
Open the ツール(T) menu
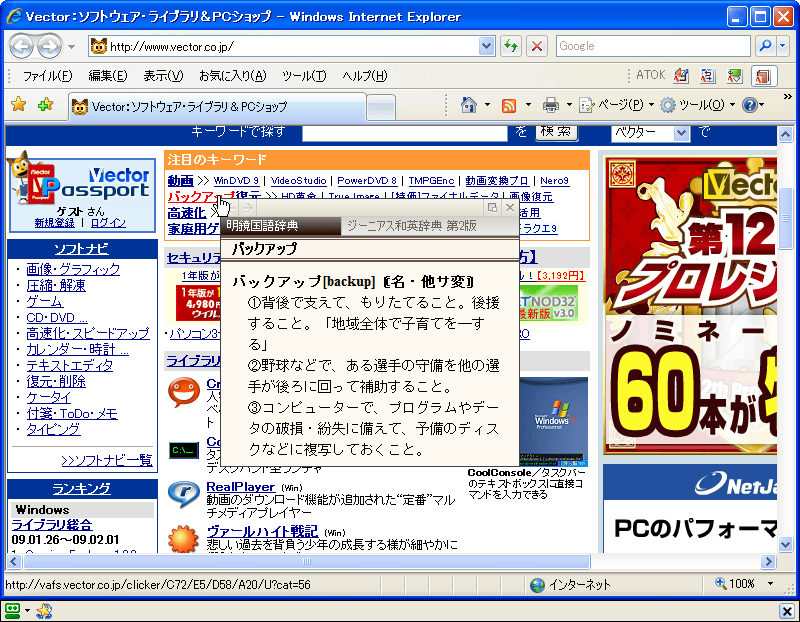(304, 76)
